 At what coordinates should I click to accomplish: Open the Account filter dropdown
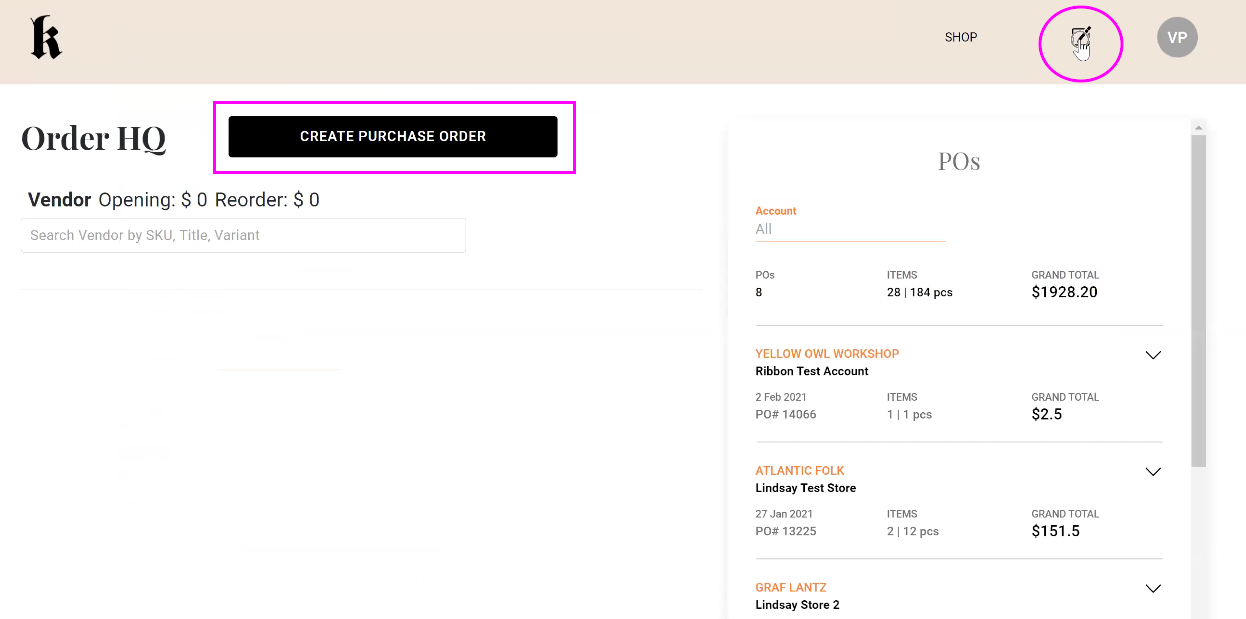(850, 229)
